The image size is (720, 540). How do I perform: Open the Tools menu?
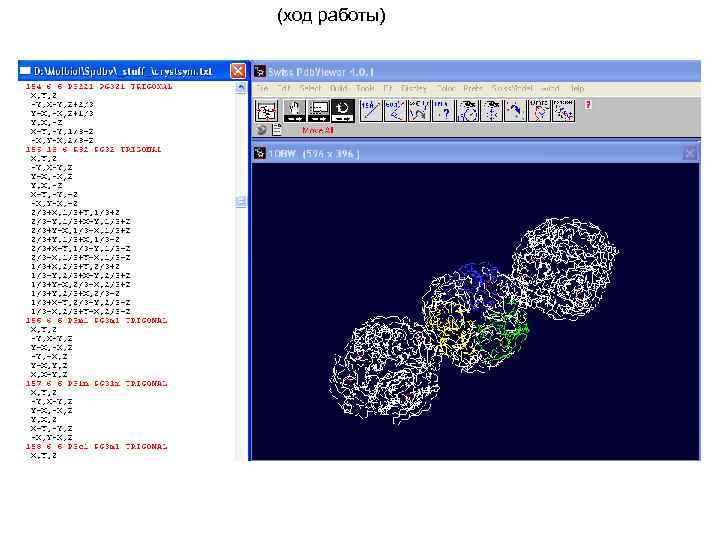tap(365, 88)
